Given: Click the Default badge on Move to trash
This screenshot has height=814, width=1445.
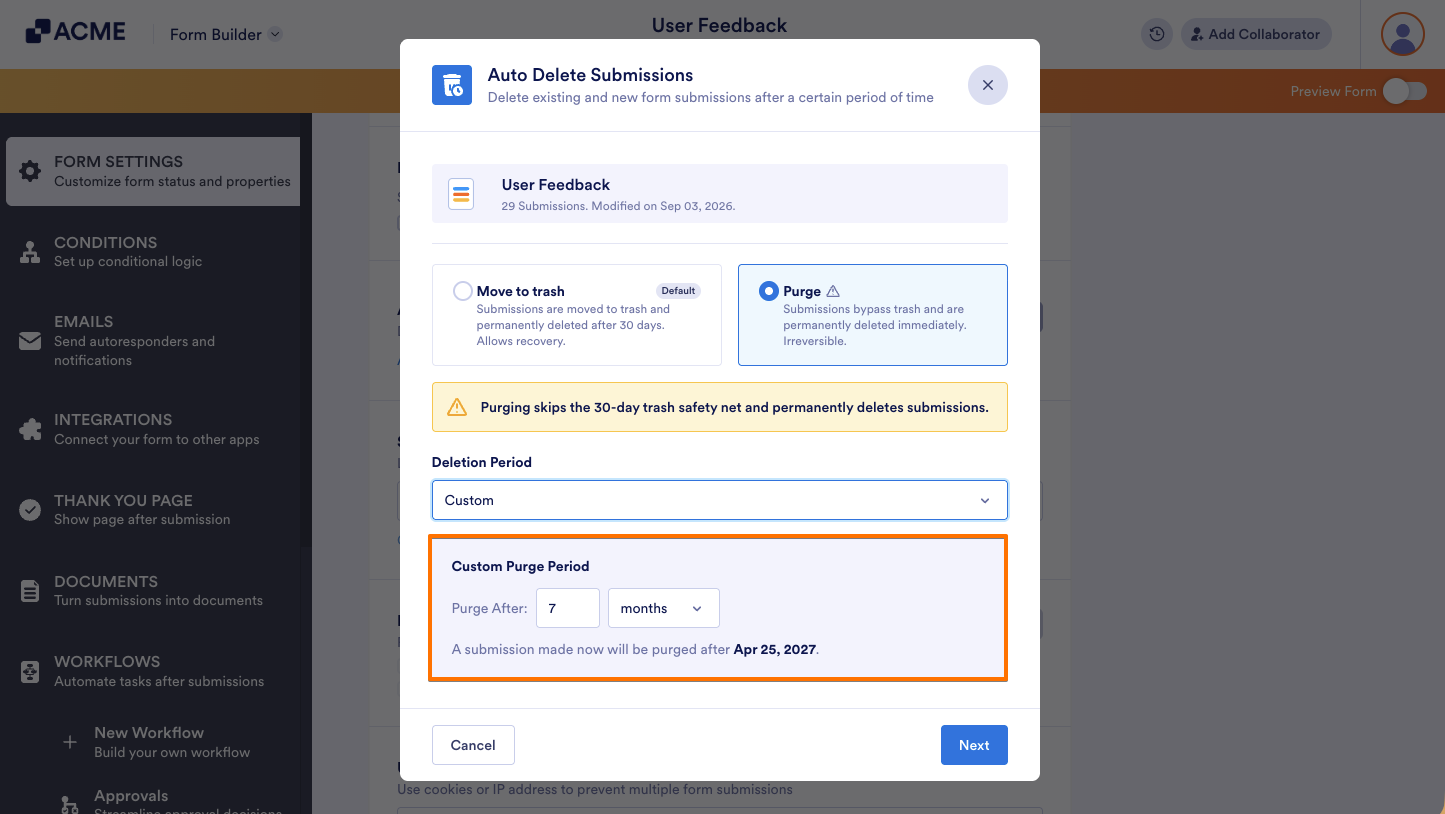Looking at the screenshot, I should pos(678,291).
